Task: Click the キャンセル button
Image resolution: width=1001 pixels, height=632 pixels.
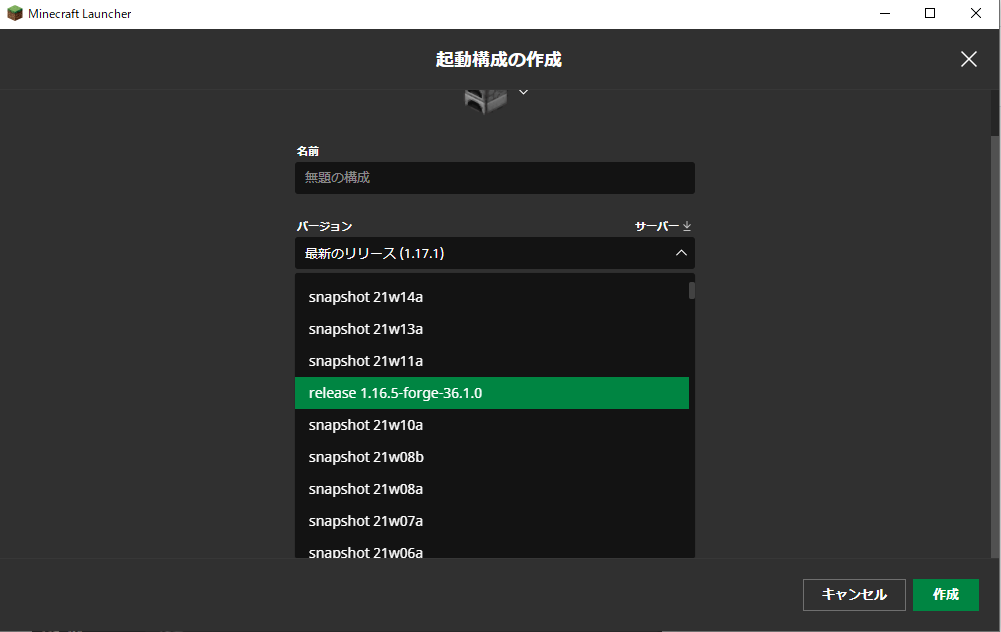Action: [854, 595]
